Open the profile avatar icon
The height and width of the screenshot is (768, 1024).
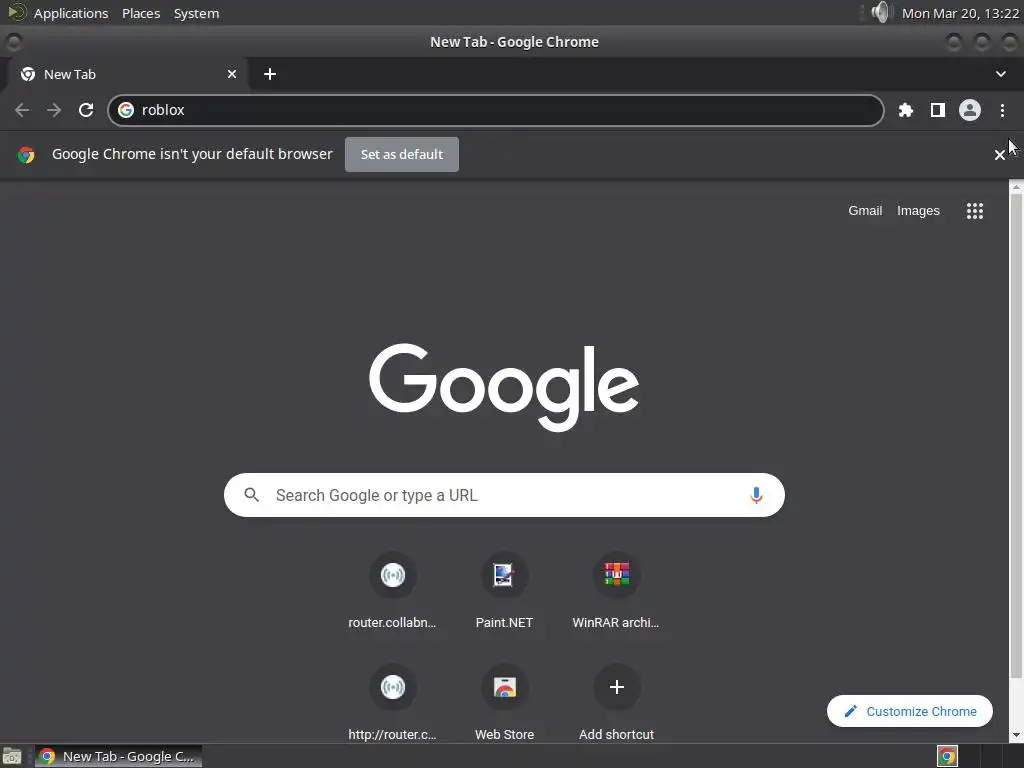coord(970,110)
